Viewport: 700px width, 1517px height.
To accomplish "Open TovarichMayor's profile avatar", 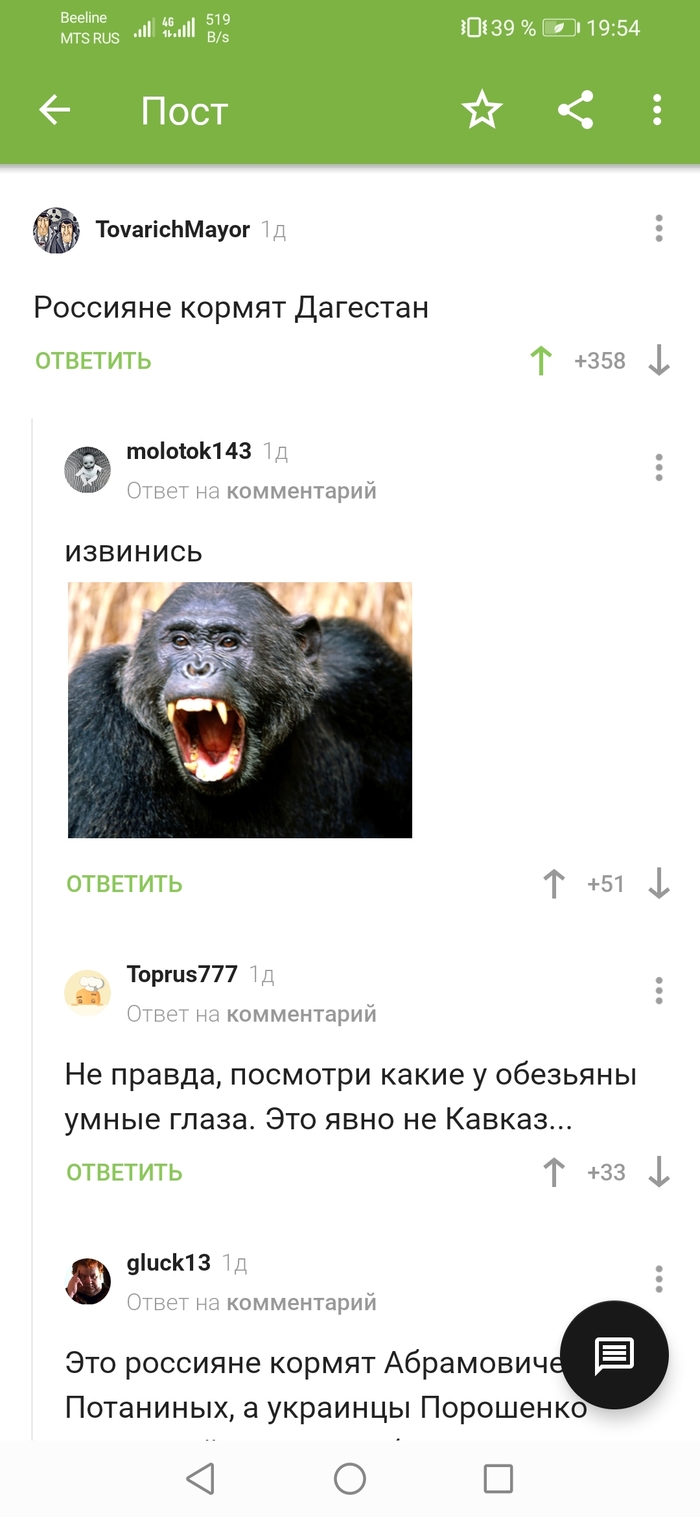I will 56,230.
